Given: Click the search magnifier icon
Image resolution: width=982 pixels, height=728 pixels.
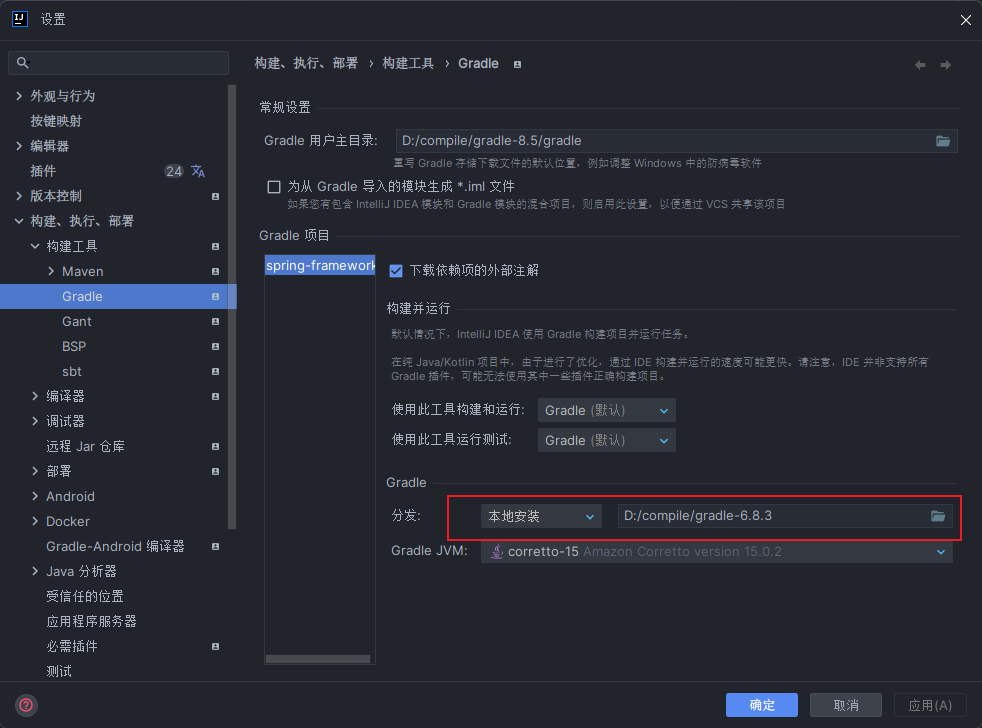Looking at the screenshot, I should tap(23, 63).
